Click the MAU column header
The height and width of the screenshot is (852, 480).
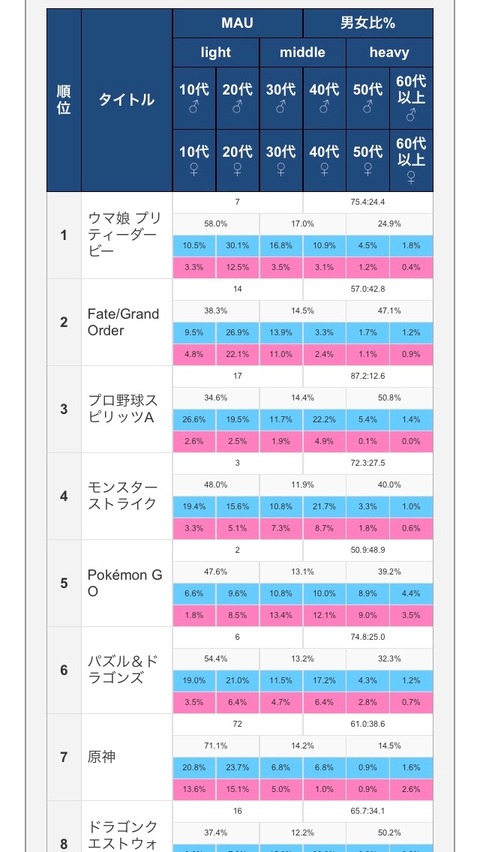238,23
